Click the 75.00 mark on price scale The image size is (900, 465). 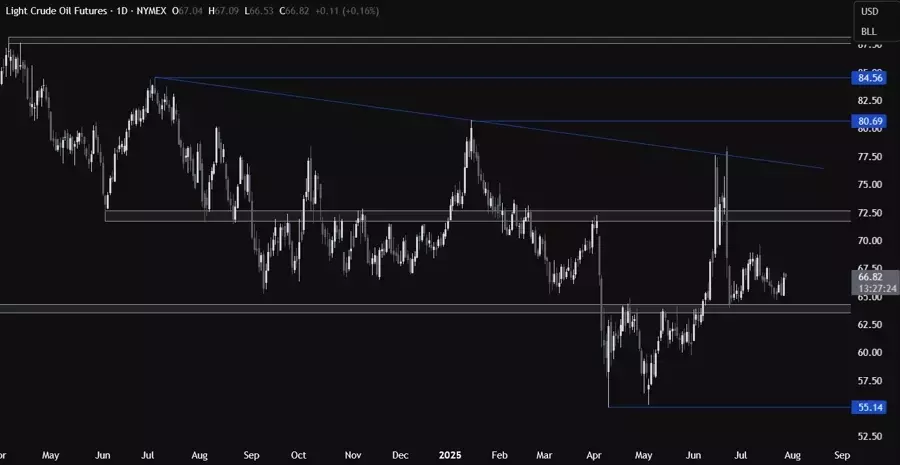click(x=869, y=185)
